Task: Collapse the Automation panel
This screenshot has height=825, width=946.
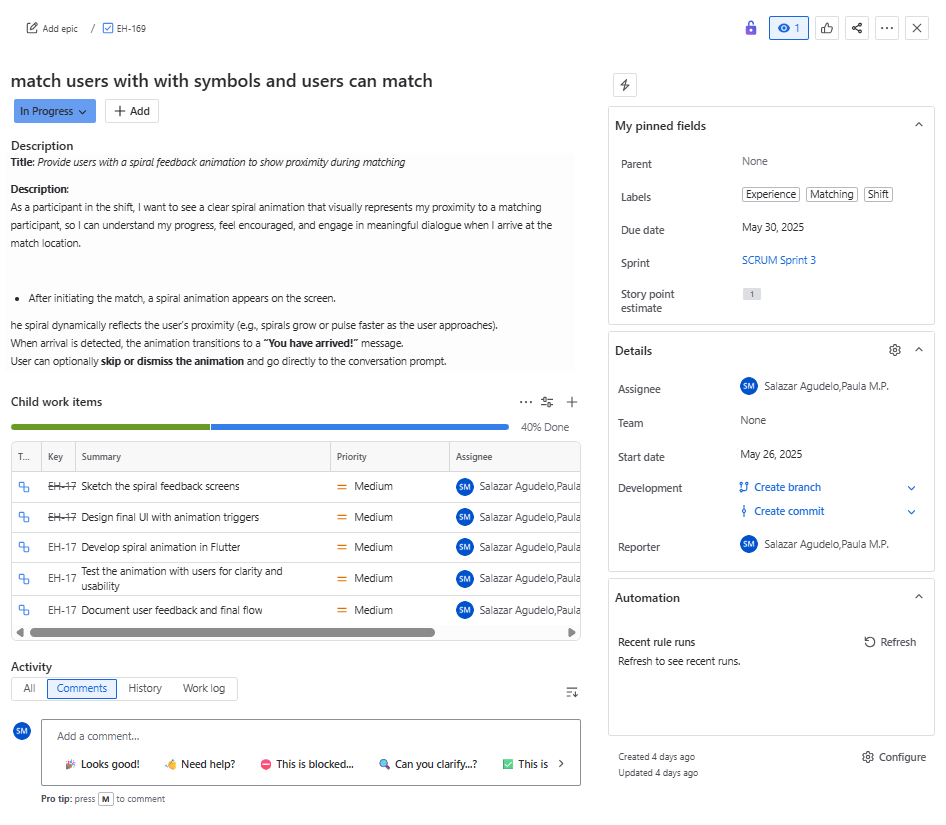Action: 918,597
